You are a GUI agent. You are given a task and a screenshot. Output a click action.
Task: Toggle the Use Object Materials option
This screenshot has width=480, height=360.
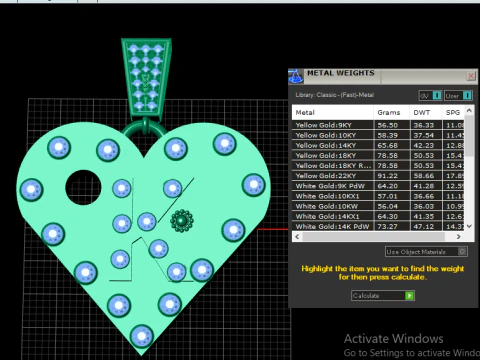coord(426,252)
